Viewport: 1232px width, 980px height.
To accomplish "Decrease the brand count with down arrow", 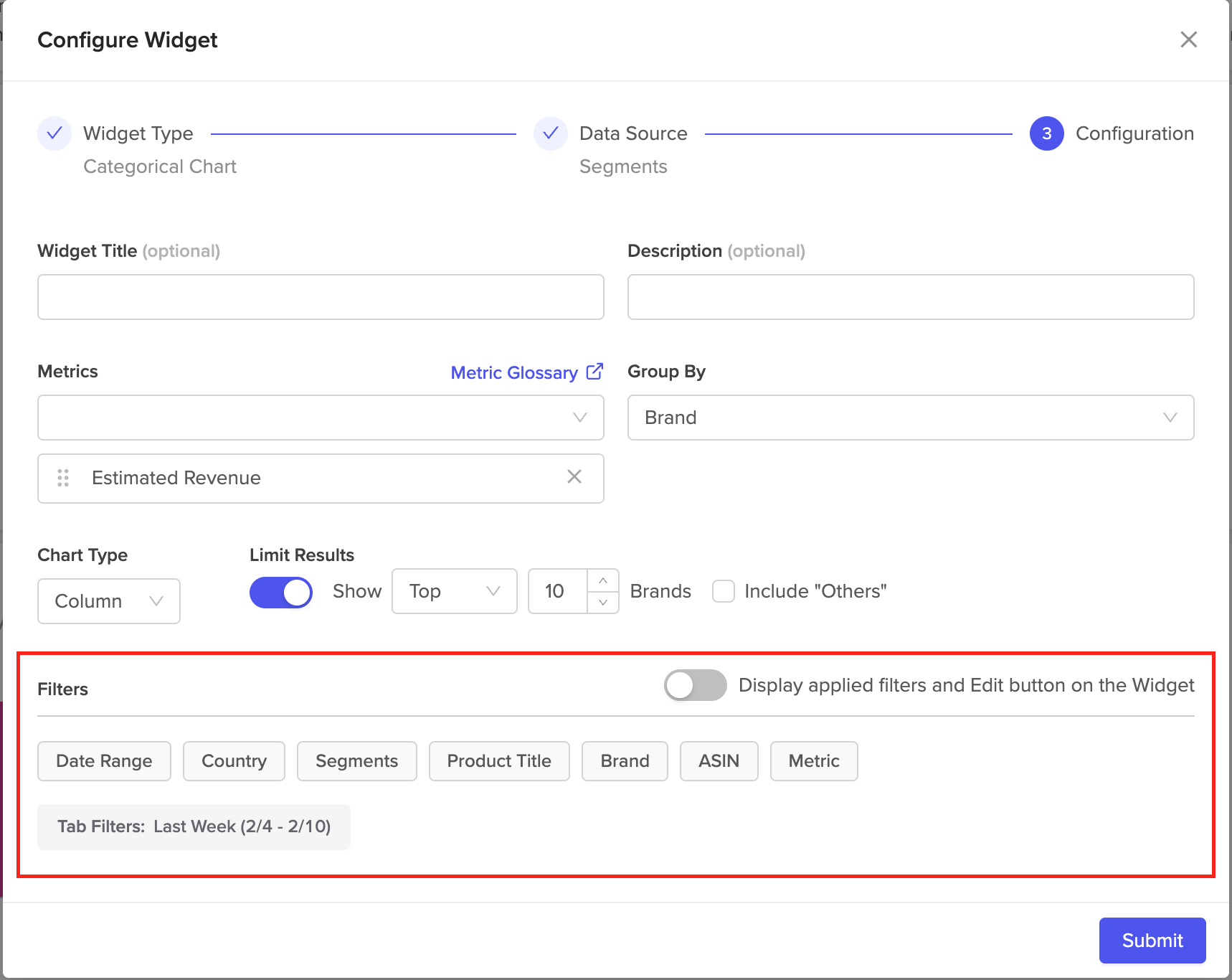I will (603, 603).
